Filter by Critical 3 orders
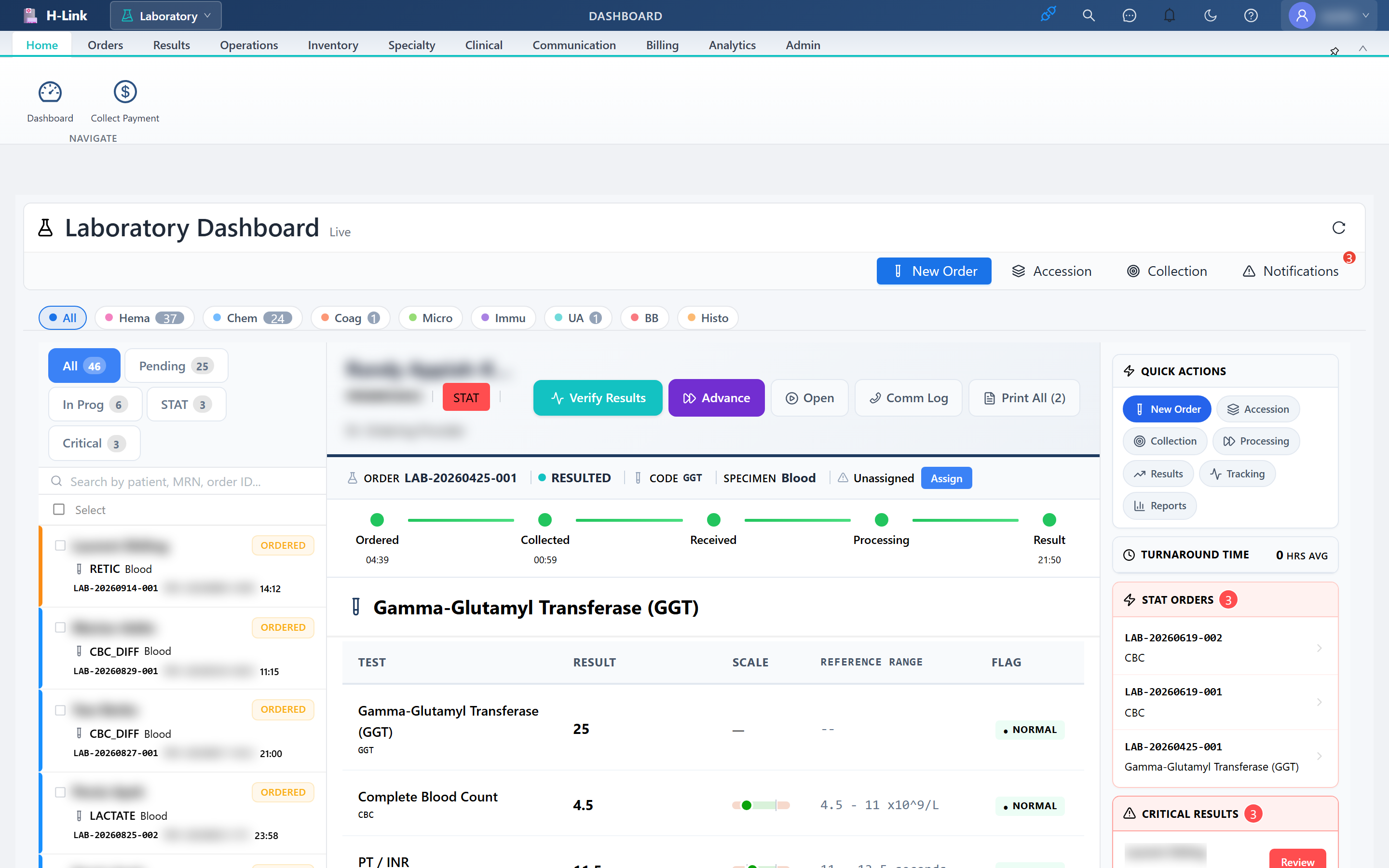This screenshot has width=1389, height=868. 94,443
